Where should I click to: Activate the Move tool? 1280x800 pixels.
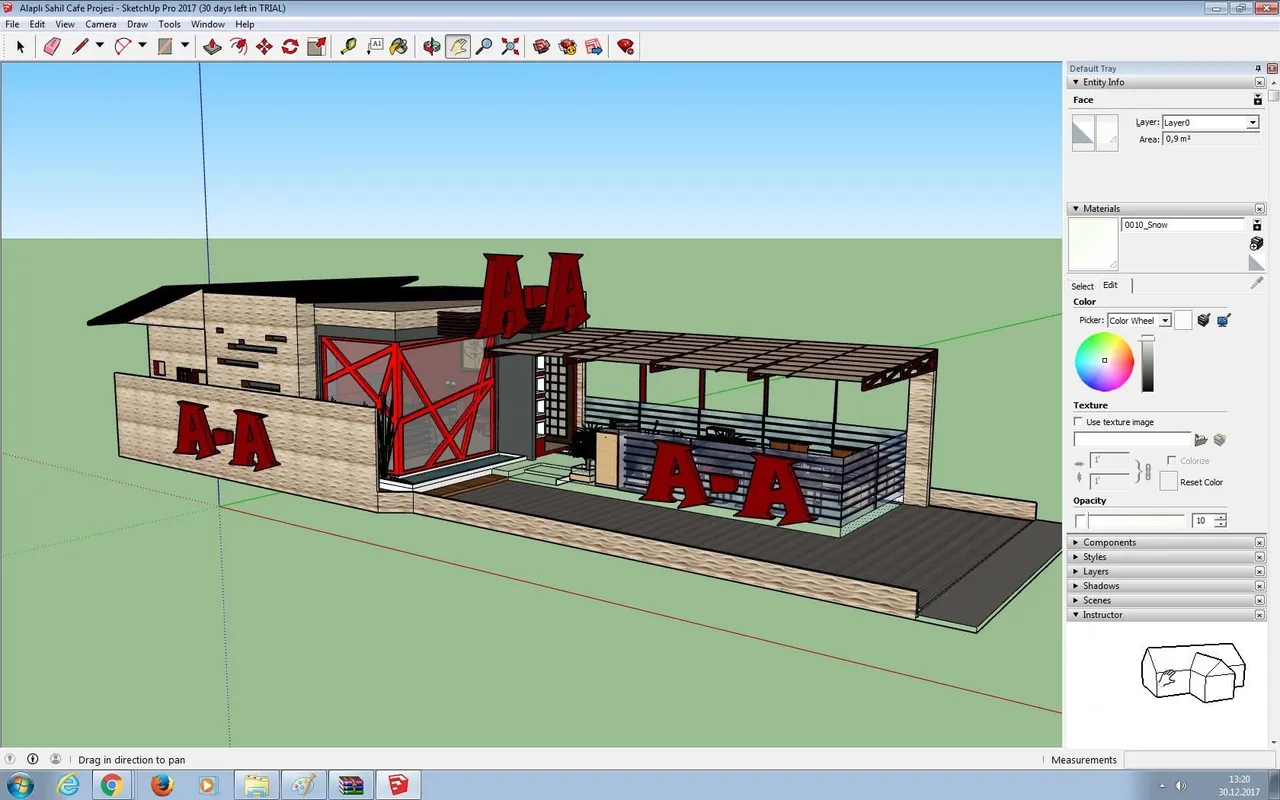[x=264, y=46]
